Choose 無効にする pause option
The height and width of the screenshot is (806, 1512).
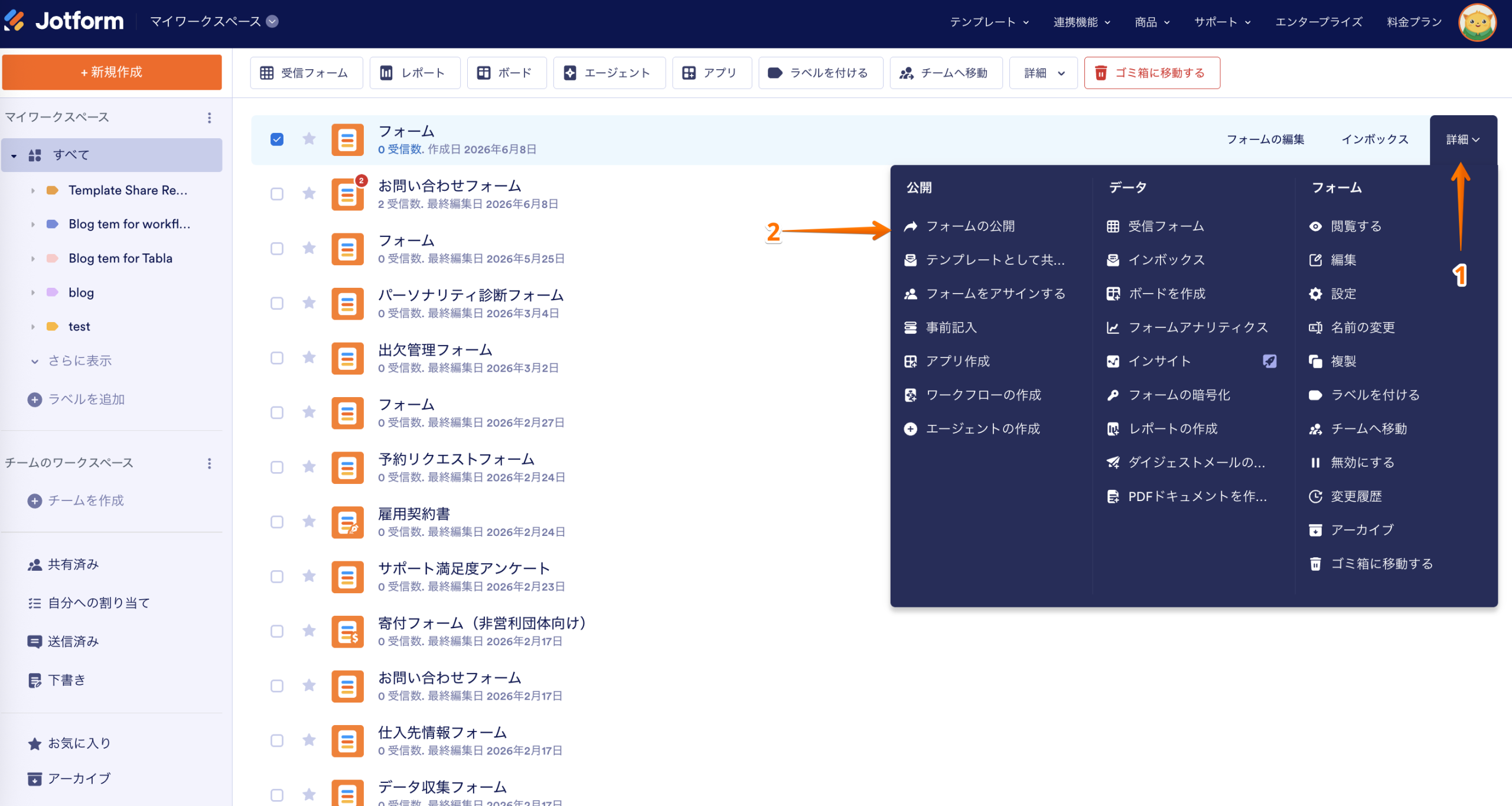click(1352, 462)
